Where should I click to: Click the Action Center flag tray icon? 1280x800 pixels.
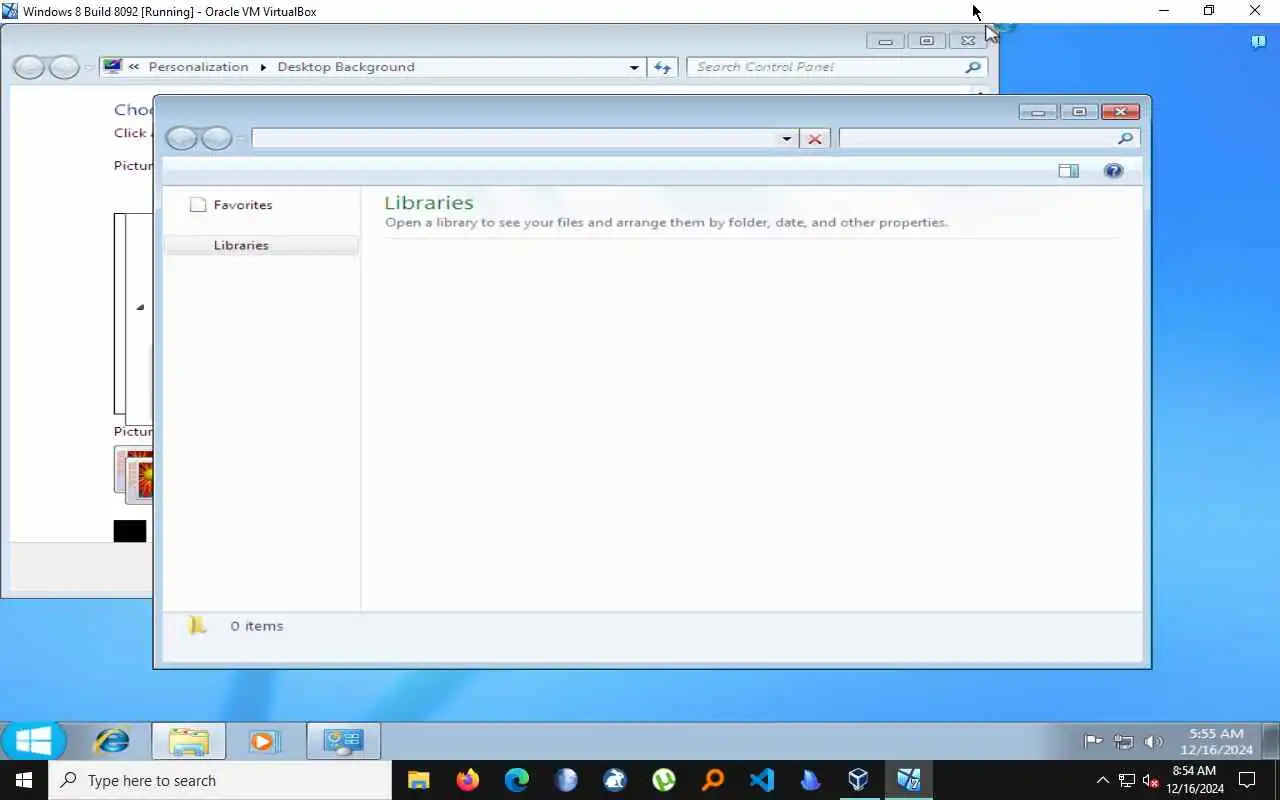(x=1093, y=742)
